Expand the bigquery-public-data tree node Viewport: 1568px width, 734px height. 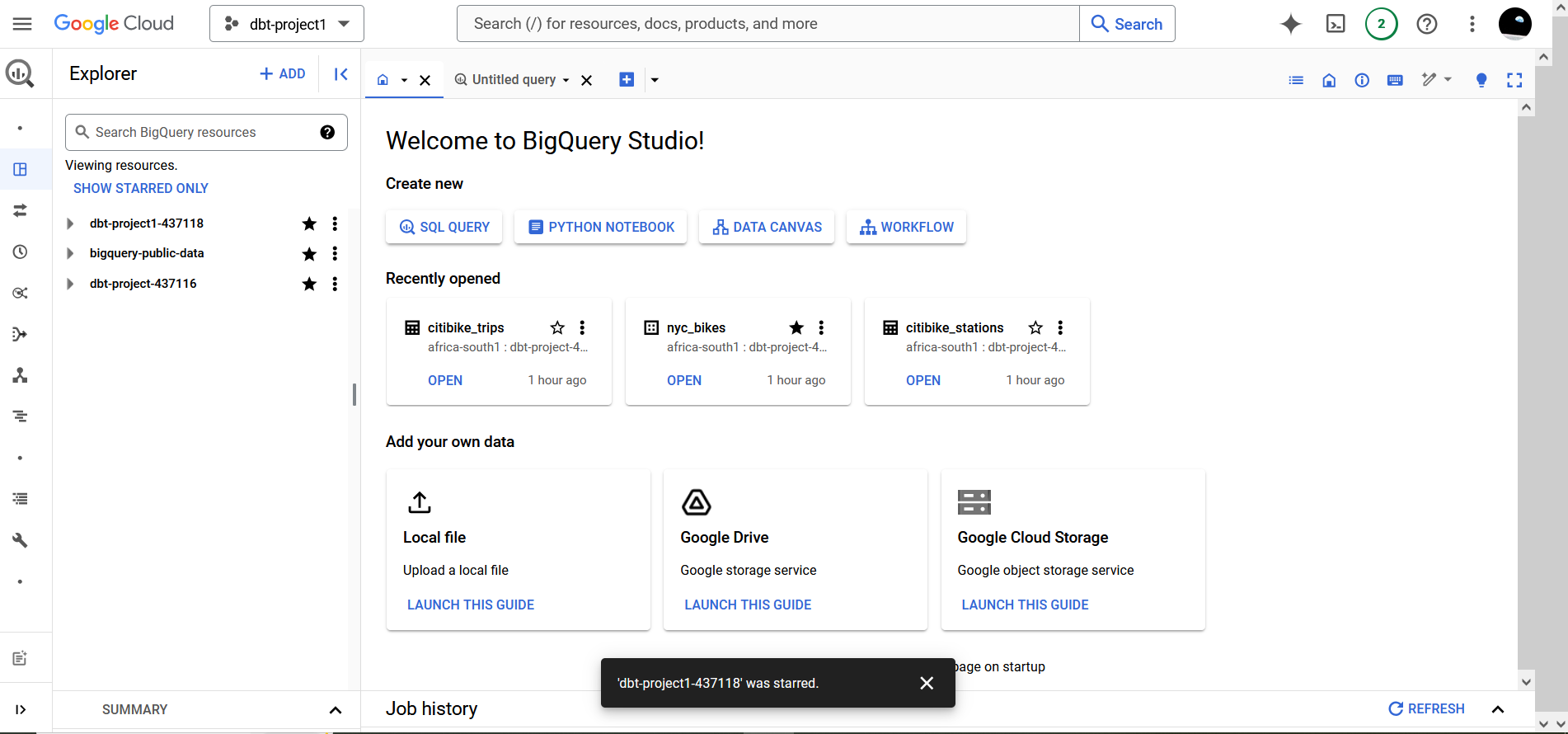pos(70,253)
